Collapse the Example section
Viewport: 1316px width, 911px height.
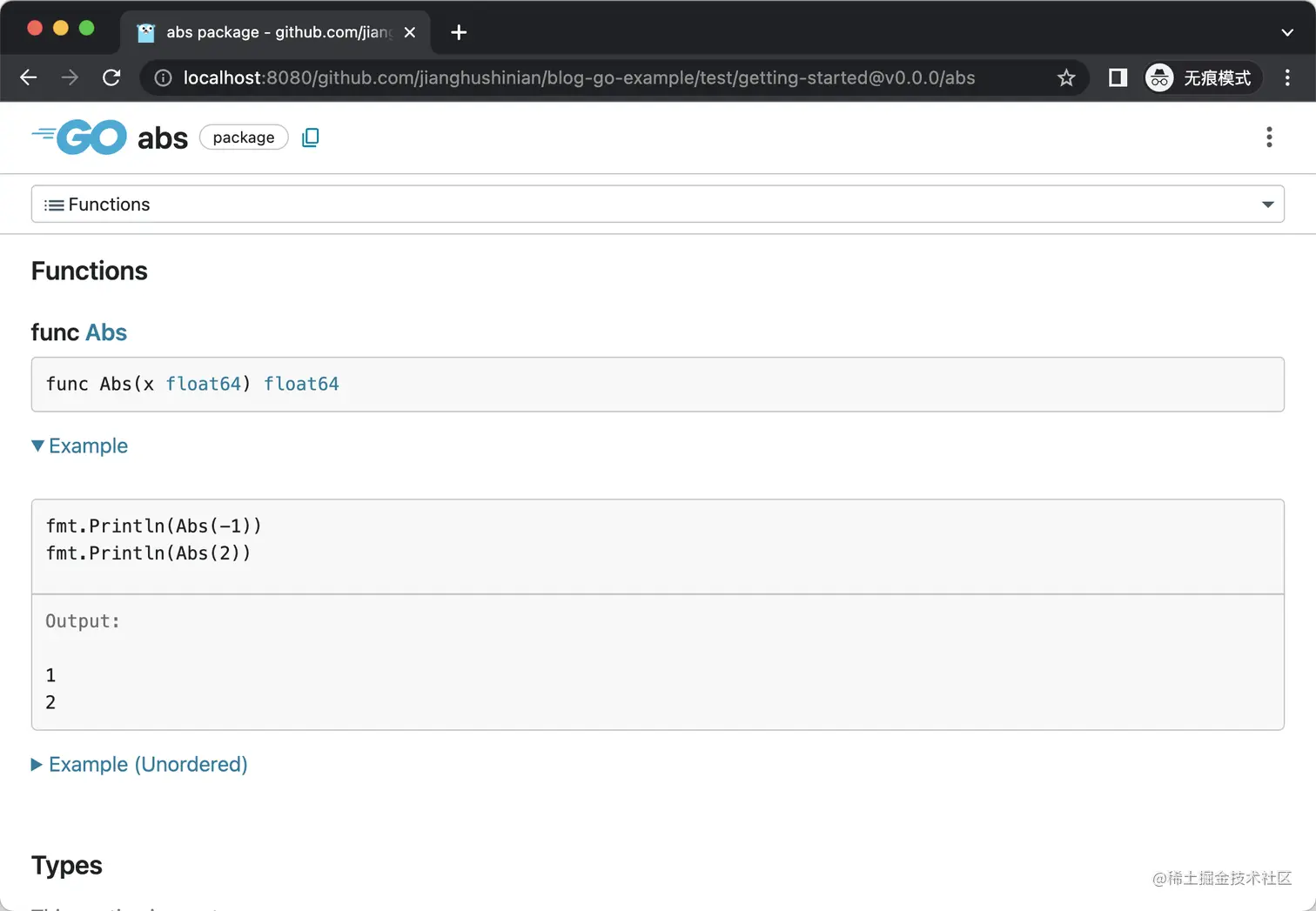(x=80, y=446)
